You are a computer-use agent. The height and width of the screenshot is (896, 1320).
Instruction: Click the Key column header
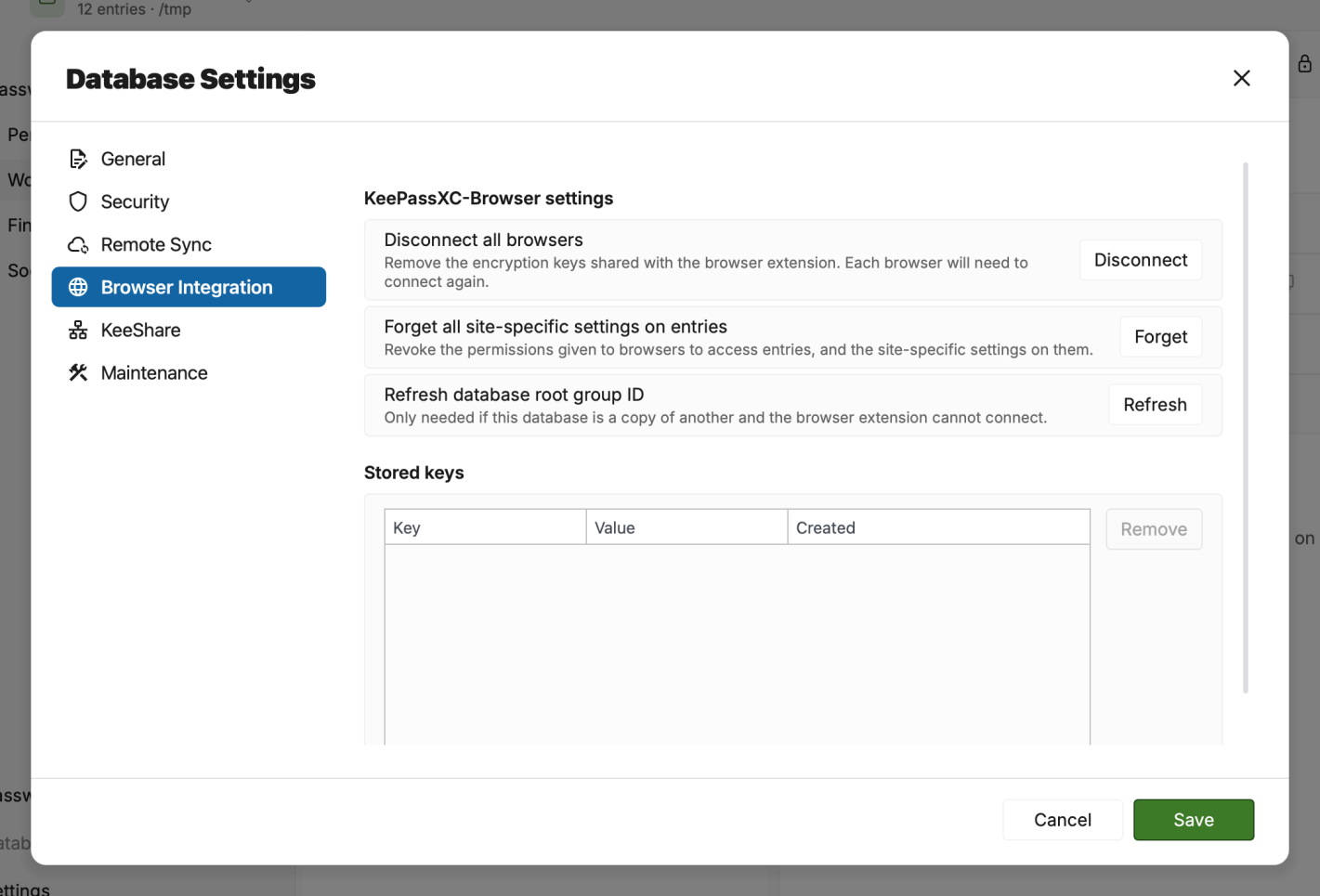486,527
